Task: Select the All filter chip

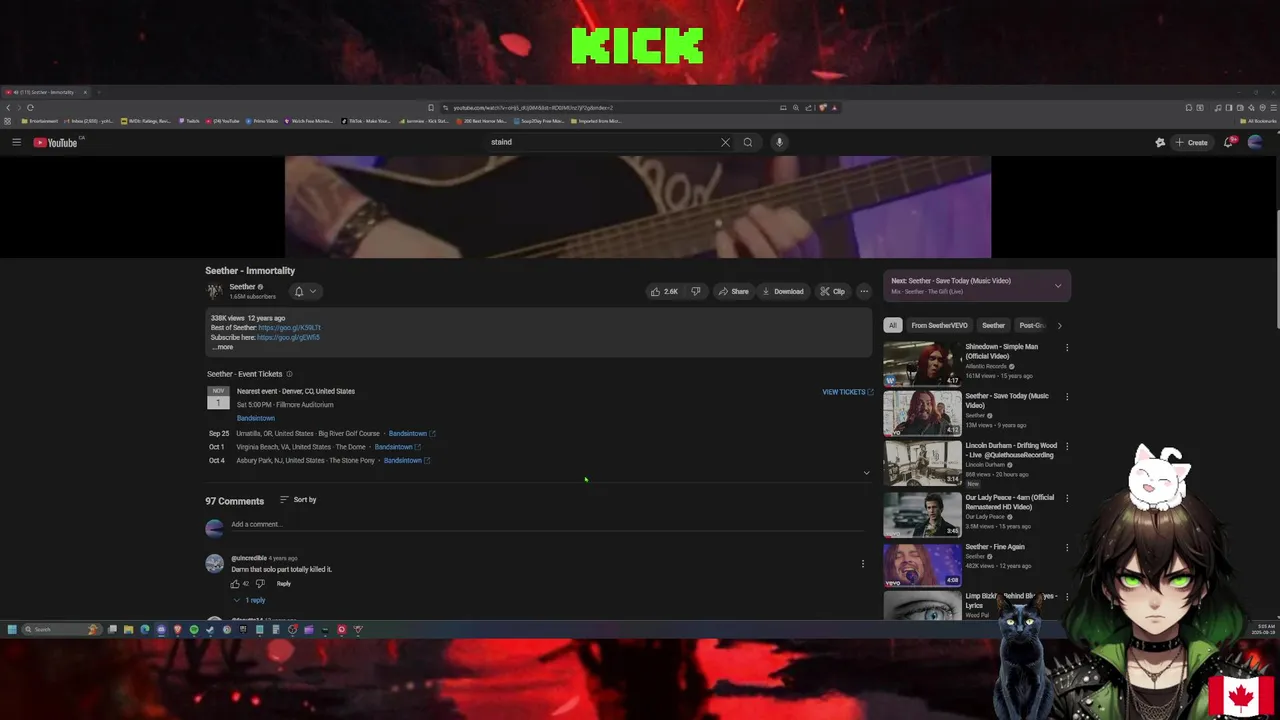Action: (x=893, y=325)
